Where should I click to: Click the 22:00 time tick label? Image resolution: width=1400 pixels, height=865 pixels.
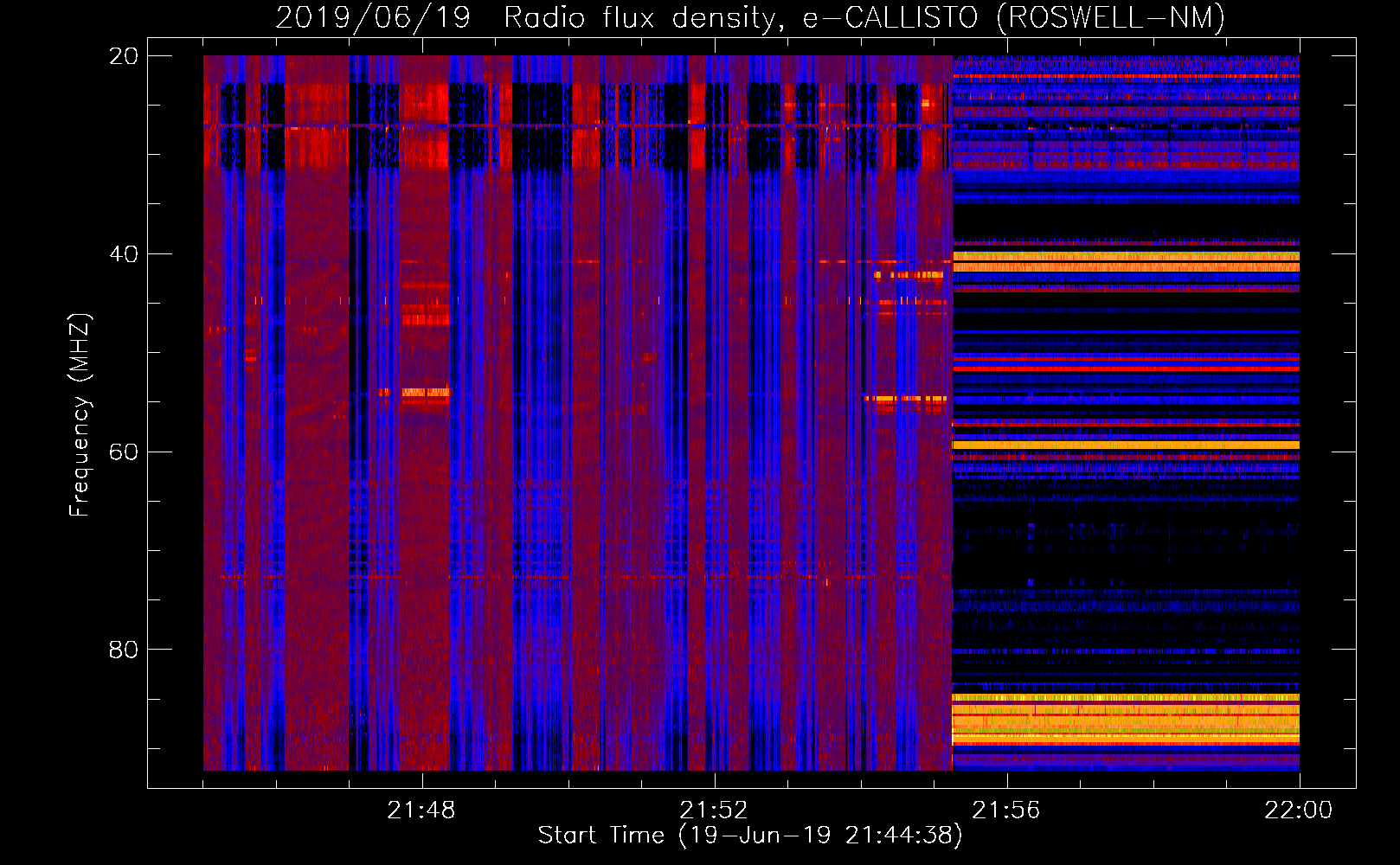click(x=1299, y=811)
